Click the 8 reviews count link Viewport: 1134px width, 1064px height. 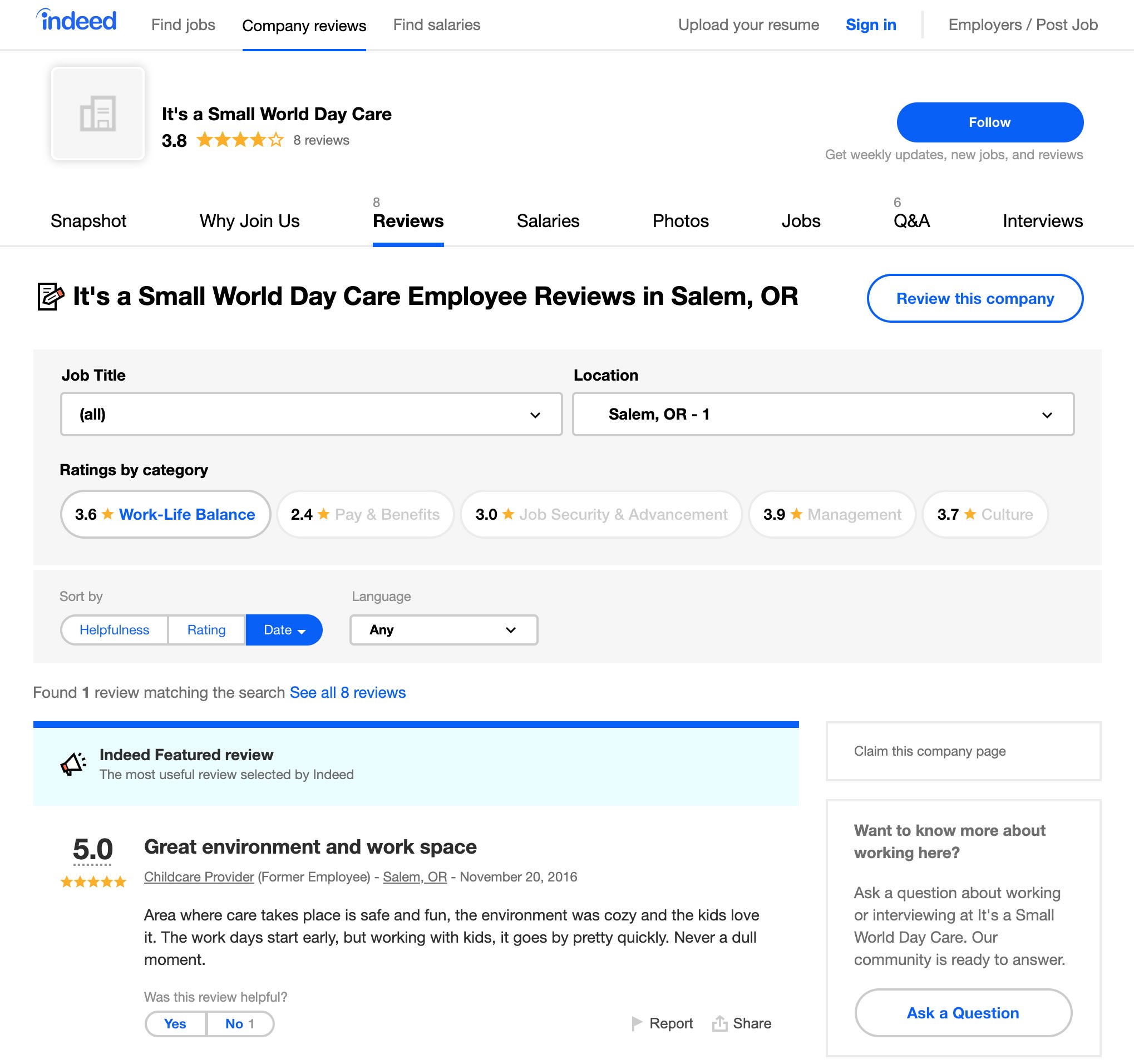tap(321, 140)
